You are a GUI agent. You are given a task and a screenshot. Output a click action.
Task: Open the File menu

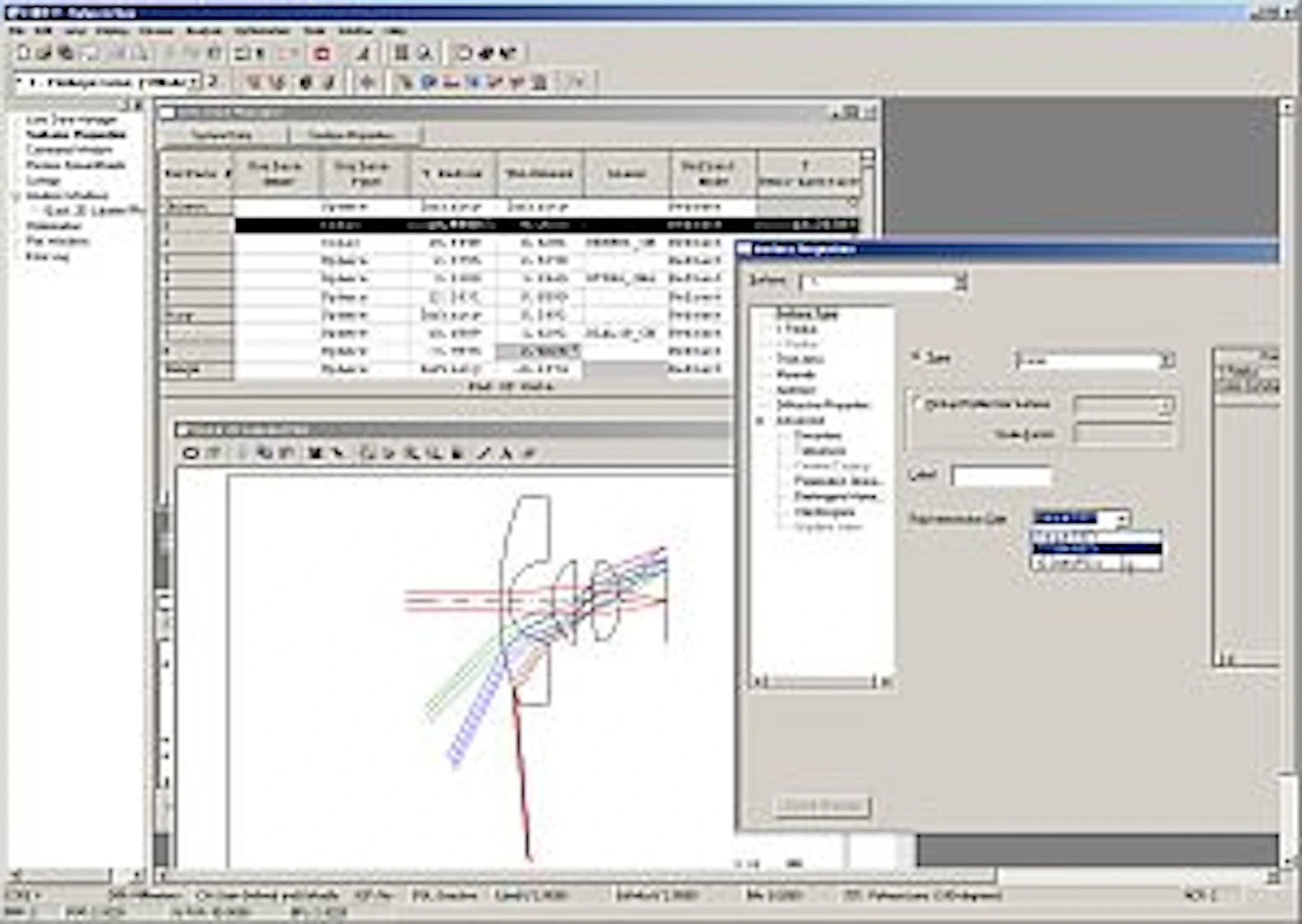click(x=18, y=31)
